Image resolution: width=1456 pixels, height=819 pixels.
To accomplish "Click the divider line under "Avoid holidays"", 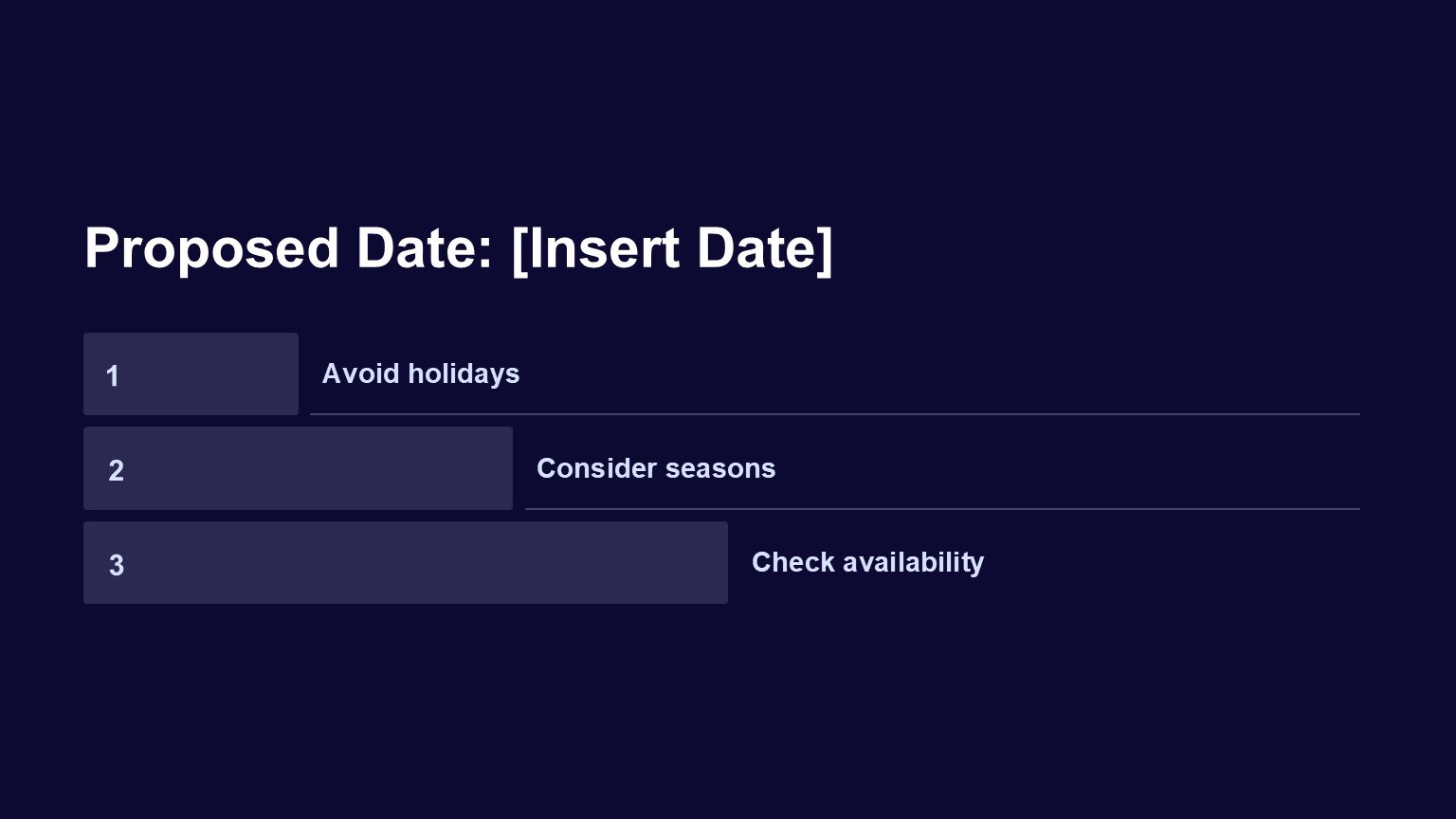I will (x=834, y=414).
